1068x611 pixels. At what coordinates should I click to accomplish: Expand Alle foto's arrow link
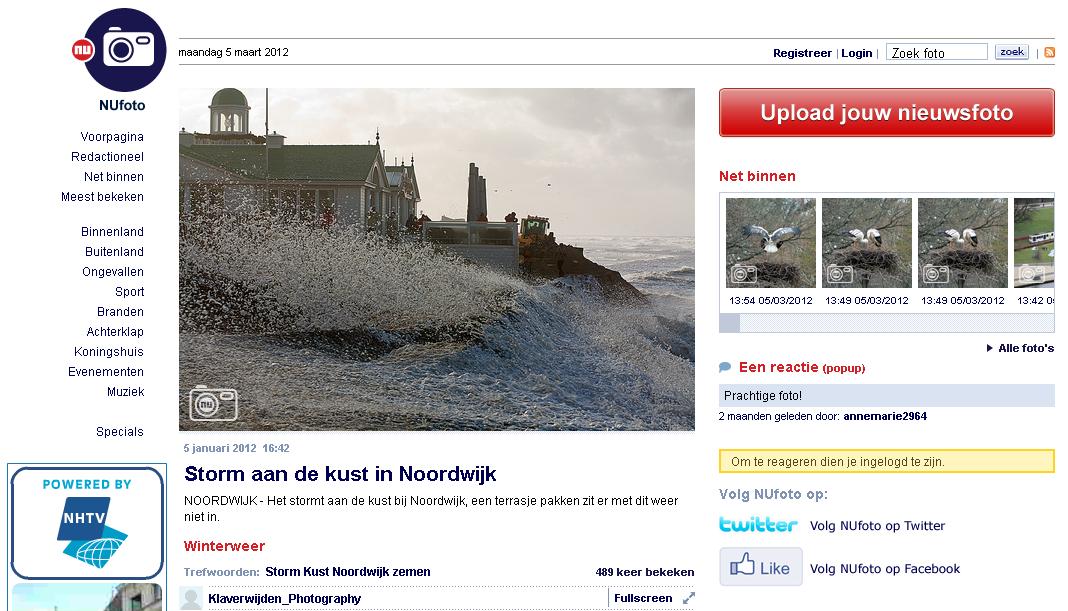(x=1020, y=348)
